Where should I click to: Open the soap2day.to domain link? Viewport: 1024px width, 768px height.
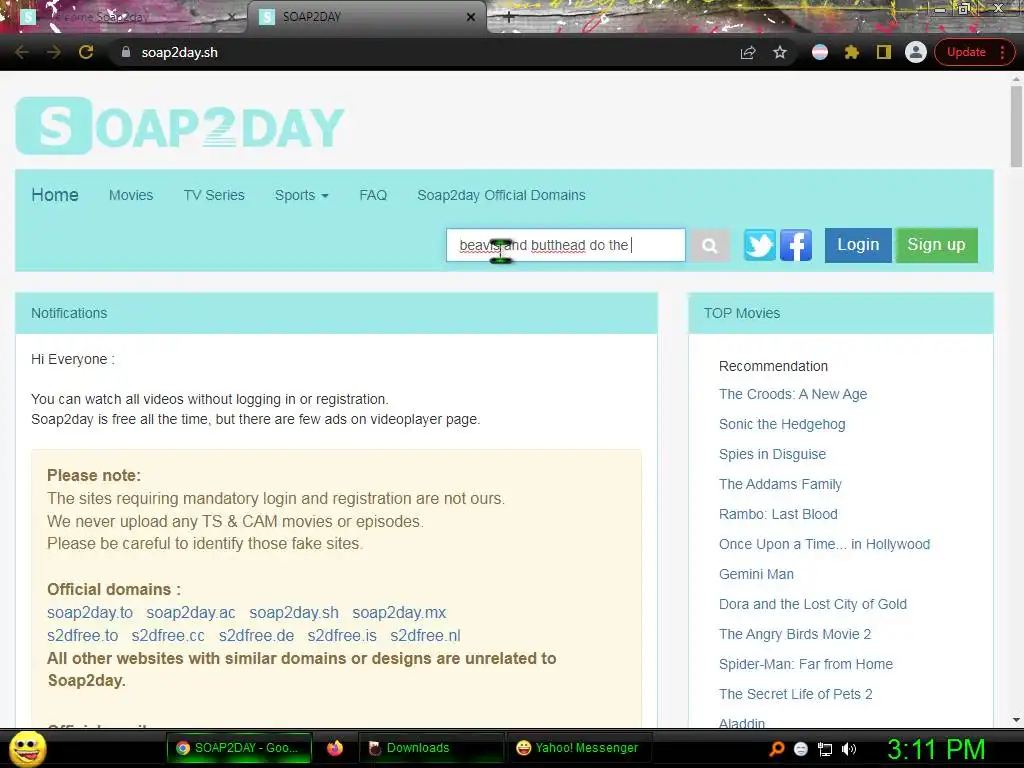[90, 613]
